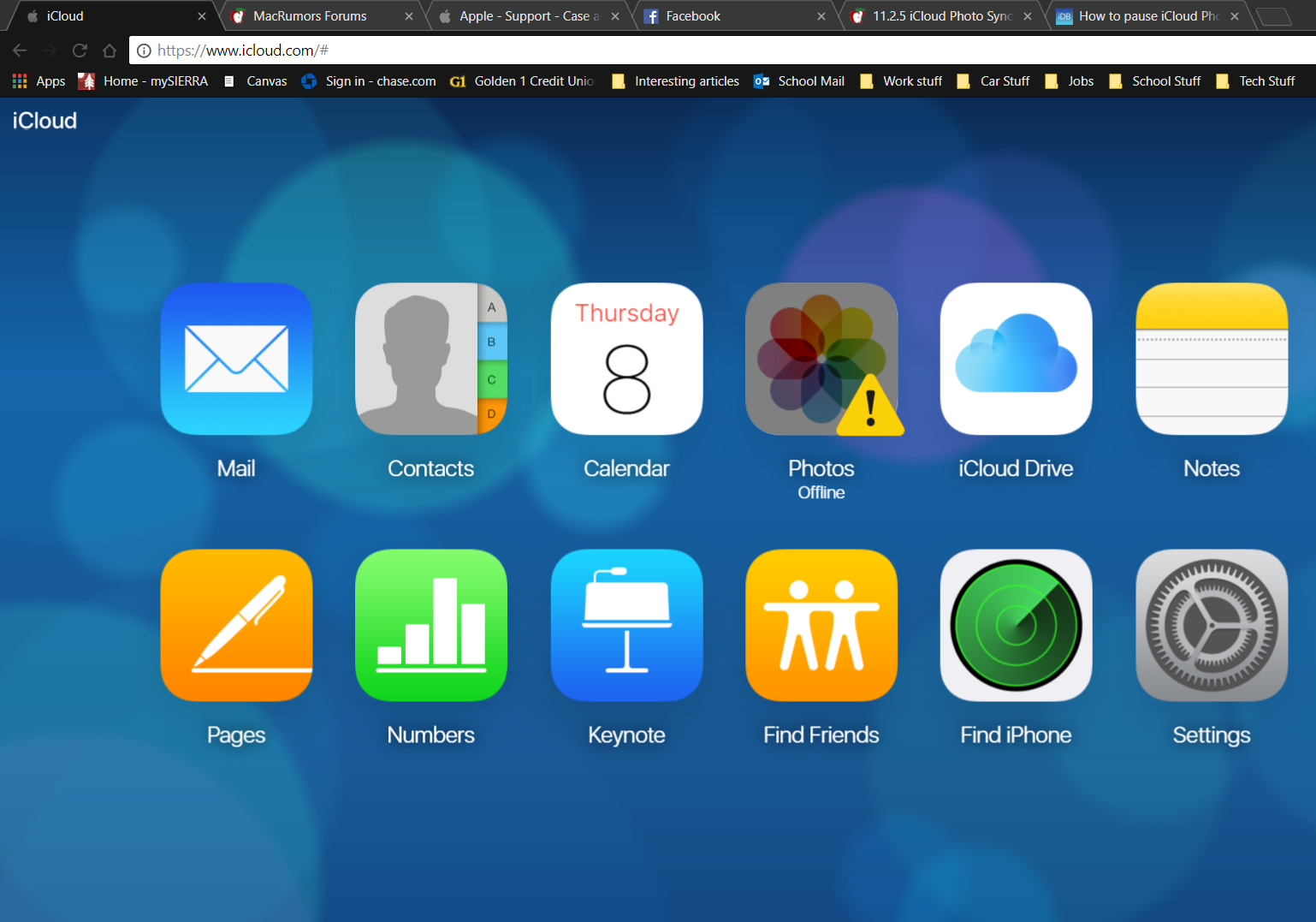
Task: Click the iCloud title in page header
Action: click(44, 121)
